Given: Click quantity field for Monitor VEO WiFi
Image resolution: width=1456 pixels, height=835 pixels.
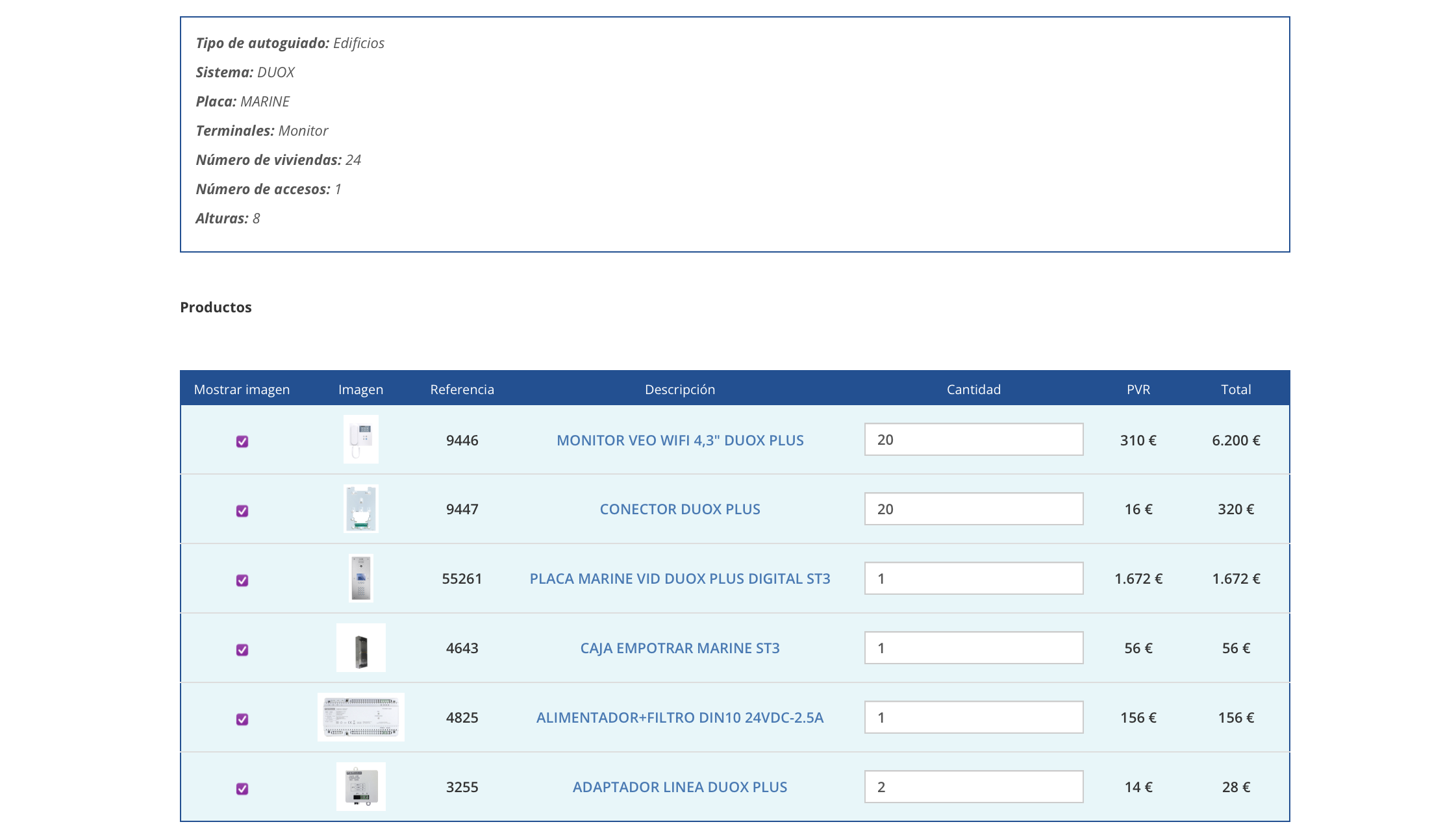Looking at the screenshot, I should [973, 440].
